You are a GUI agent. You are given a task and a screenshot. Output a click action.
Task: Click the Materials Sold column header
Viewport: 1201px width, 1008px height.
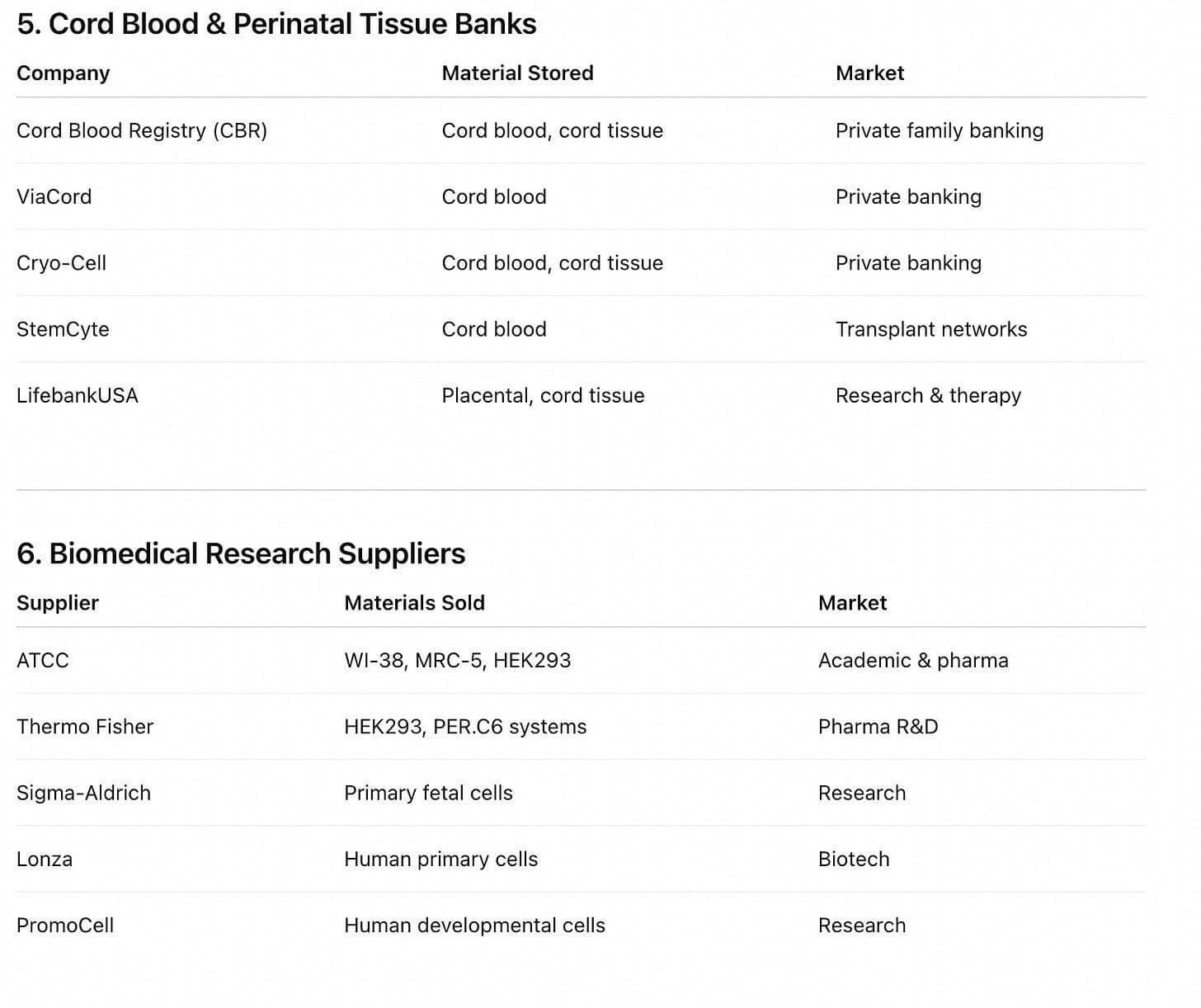point(414,602)
